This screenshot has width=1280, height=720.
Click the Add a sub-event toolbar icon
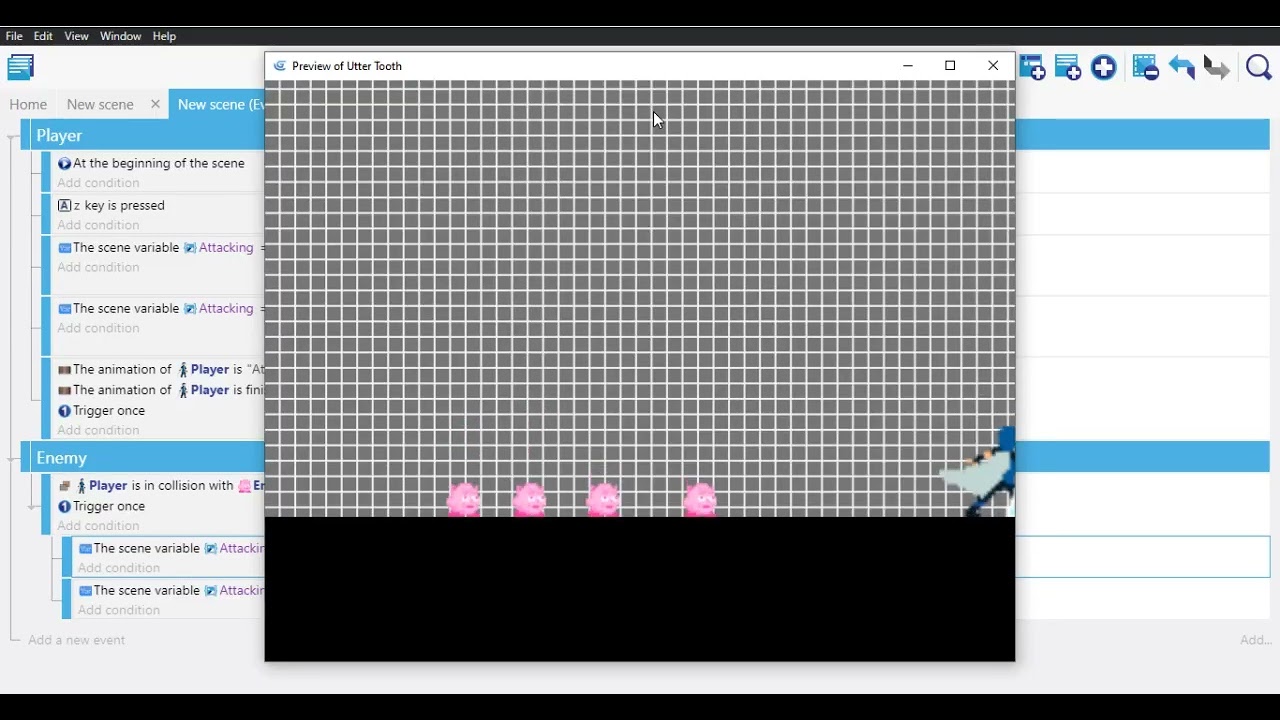(1068, 67)
